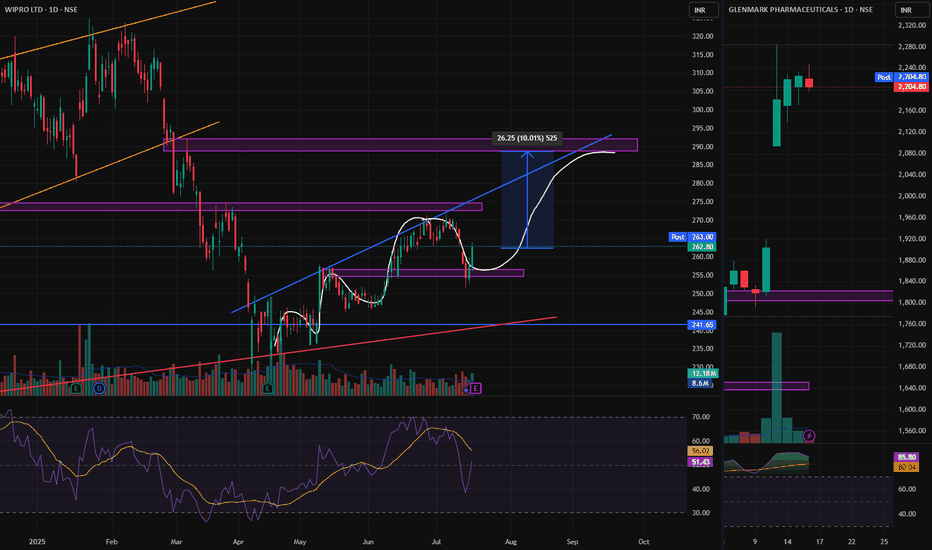Select the purple resistance rectangle near 290
The image size is (932, 550).
401,145
